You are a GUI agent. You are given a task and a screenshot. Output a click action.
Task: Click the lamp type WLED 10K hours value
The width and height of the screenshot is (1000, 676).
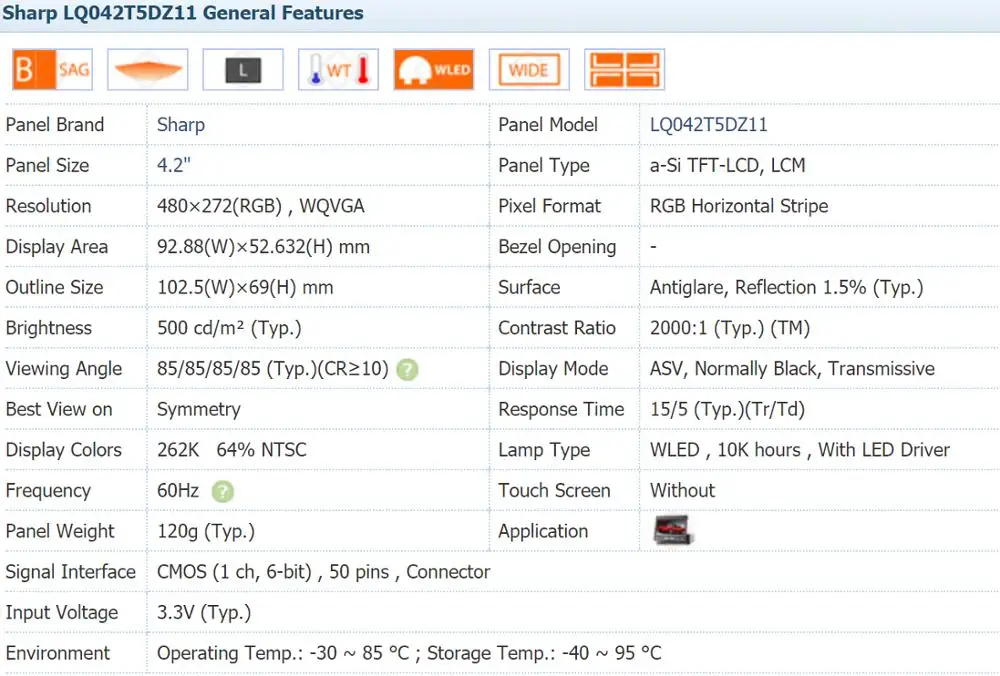click(800, 450)
